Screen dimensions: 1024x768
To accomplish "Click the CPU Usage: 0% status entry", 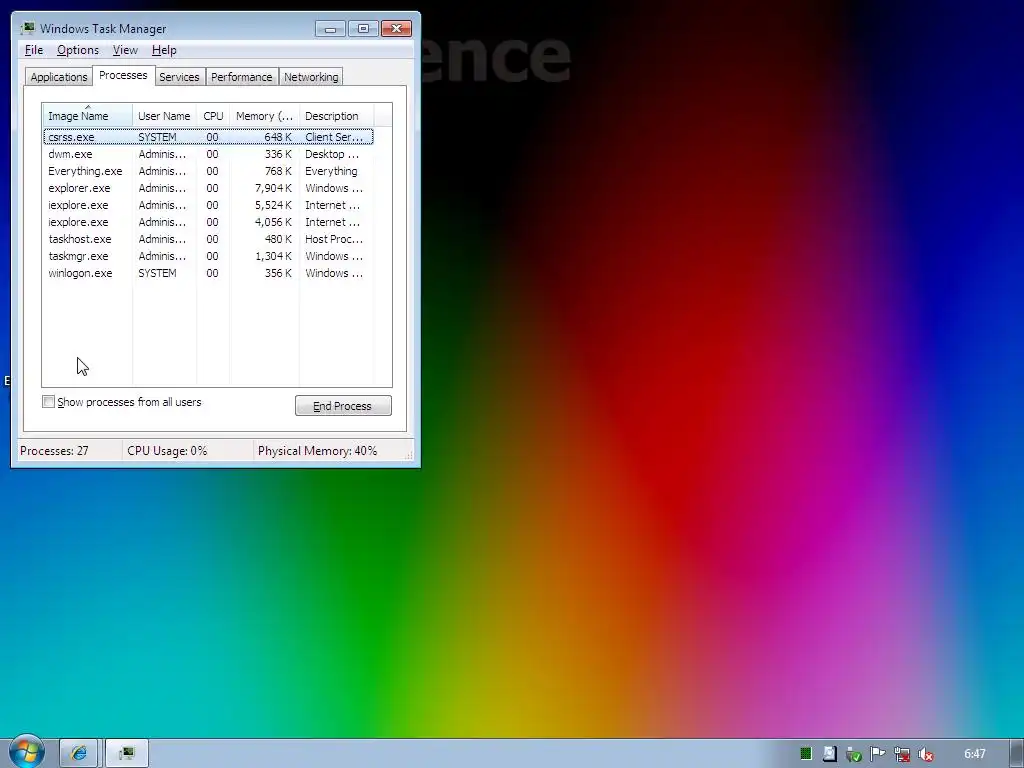I will click(x=167, y=451).
